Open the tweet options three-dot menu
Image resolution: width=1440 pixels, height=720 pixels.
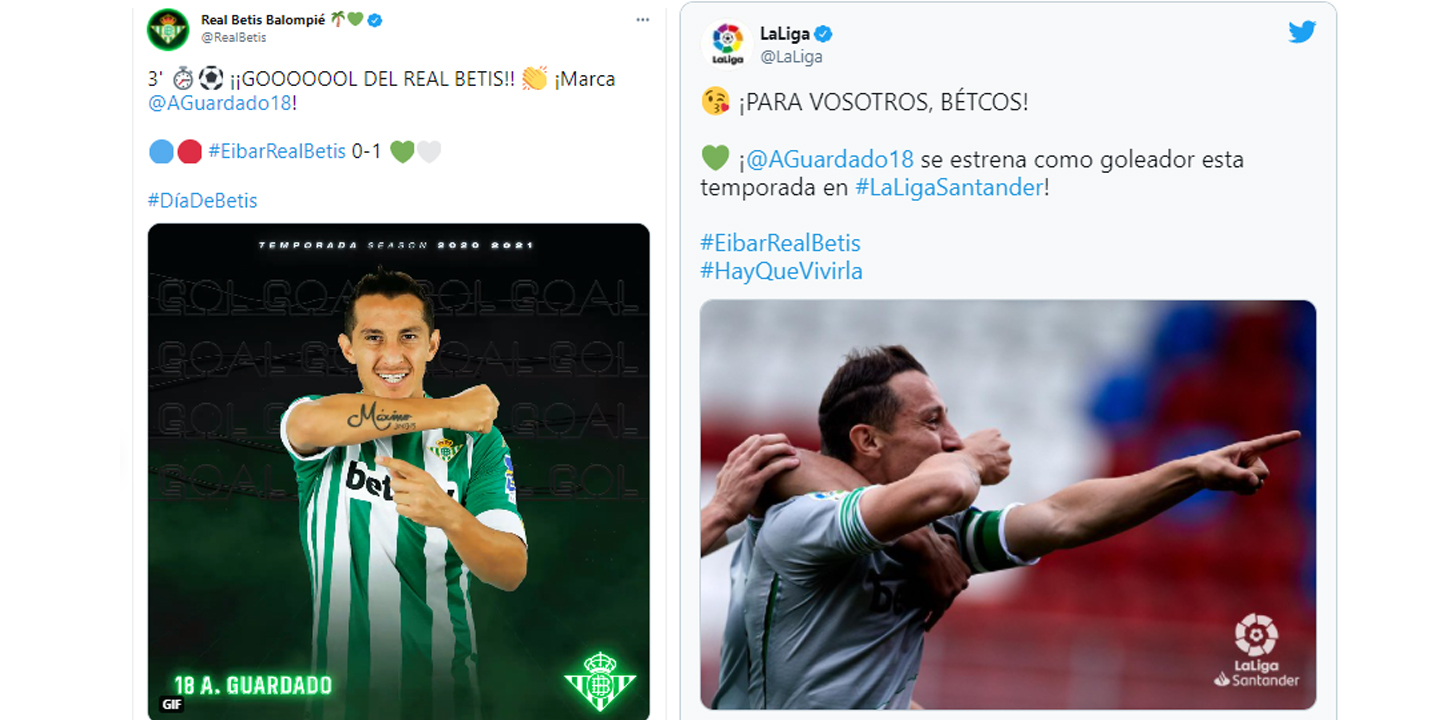[640, 20]
